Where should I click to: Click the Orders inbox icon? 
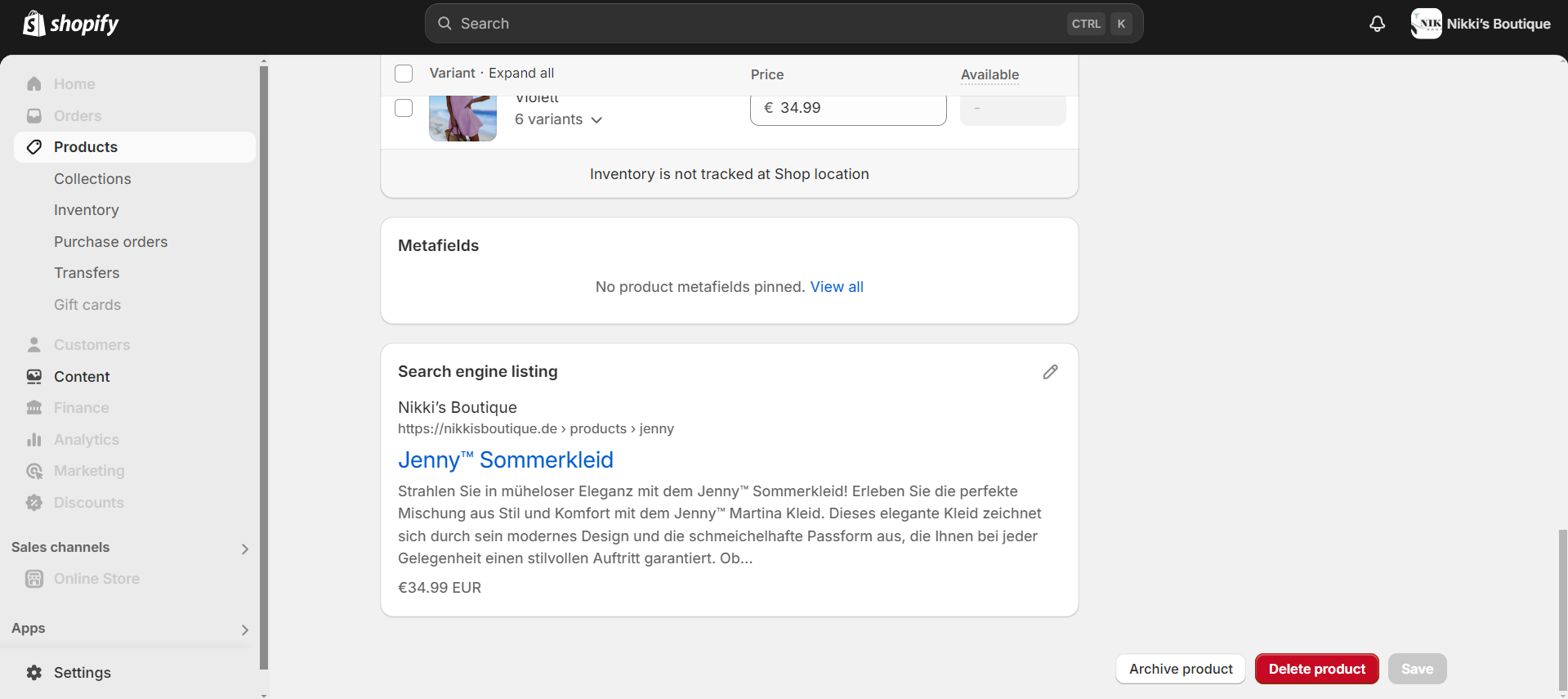[34, 116]
